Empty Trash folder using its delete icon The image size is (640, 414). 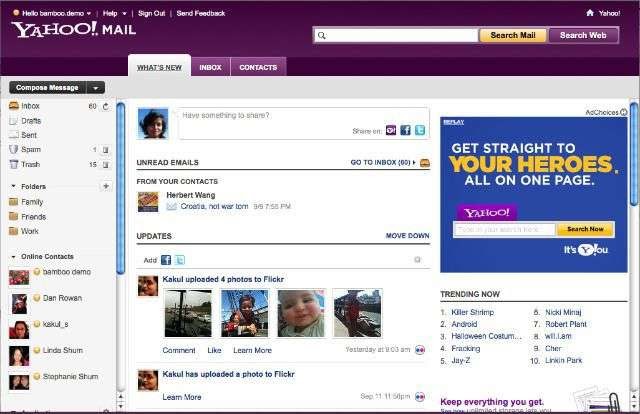106,165
